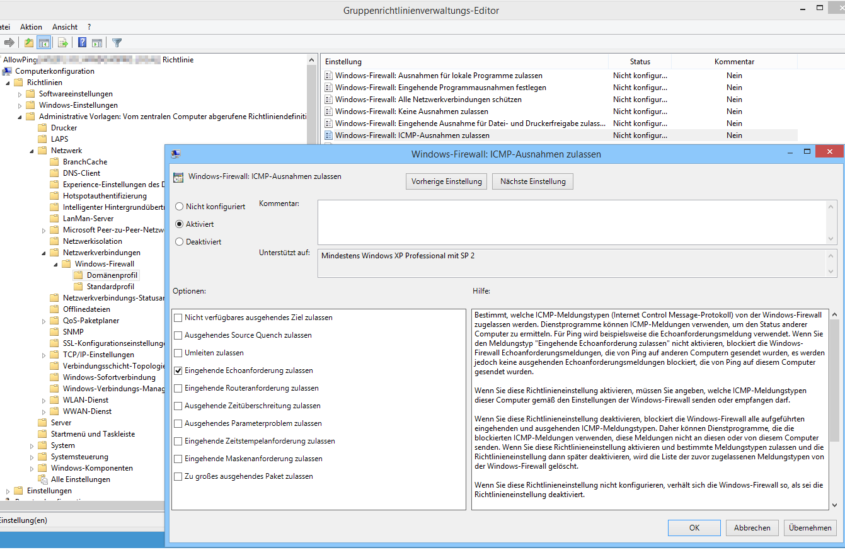Click the 'Nächste Einstellung' button

(x=532, y=182)
